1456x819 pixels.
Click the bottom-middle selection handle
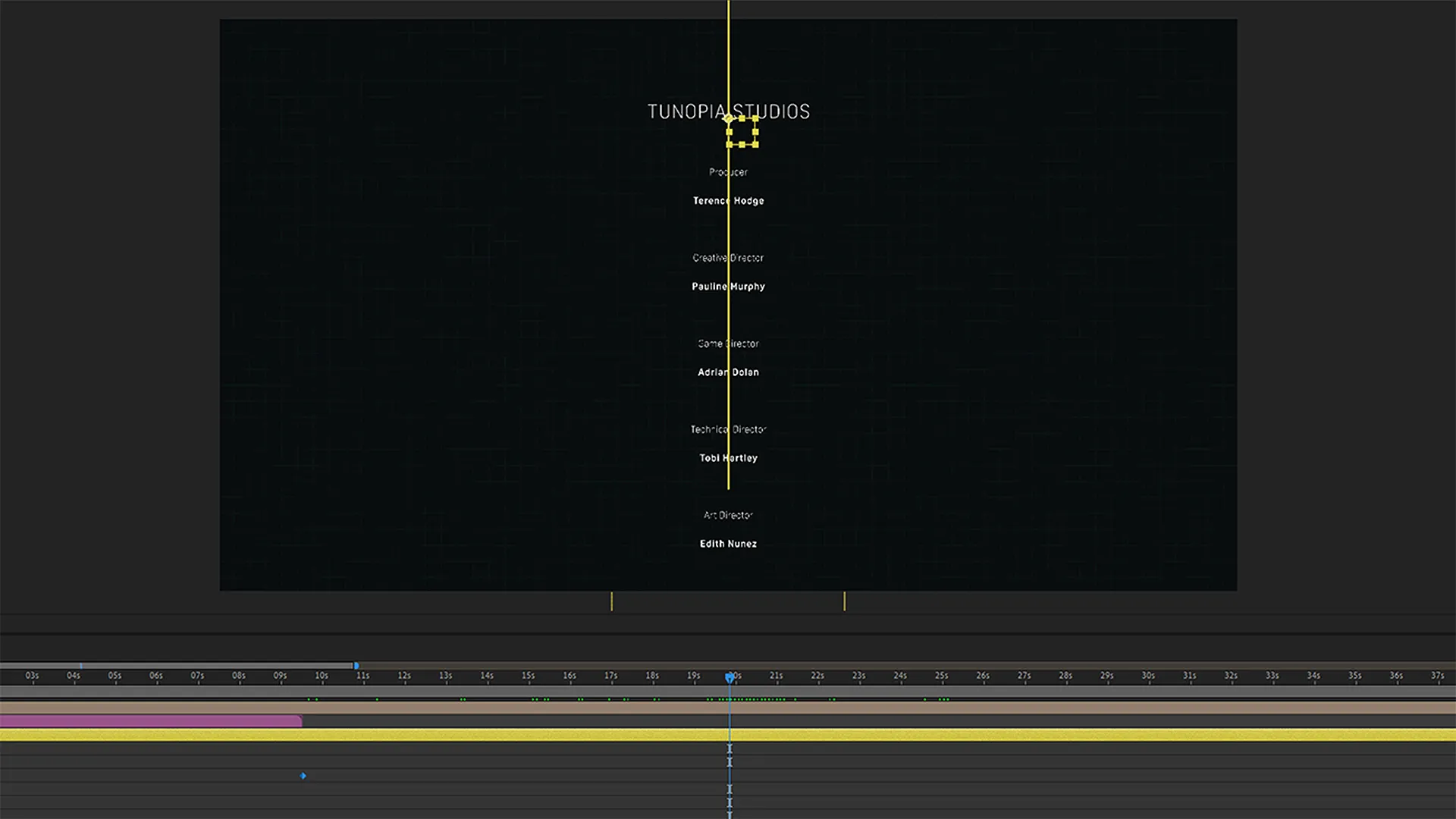click(x=742, y=144)
